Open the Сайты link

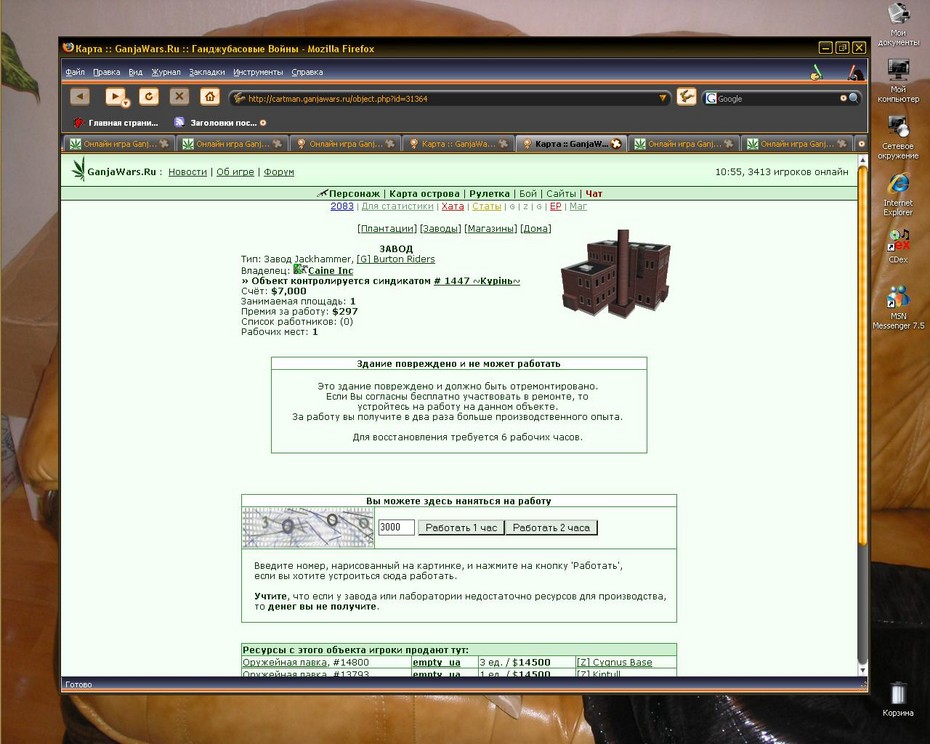click(561, 193)
